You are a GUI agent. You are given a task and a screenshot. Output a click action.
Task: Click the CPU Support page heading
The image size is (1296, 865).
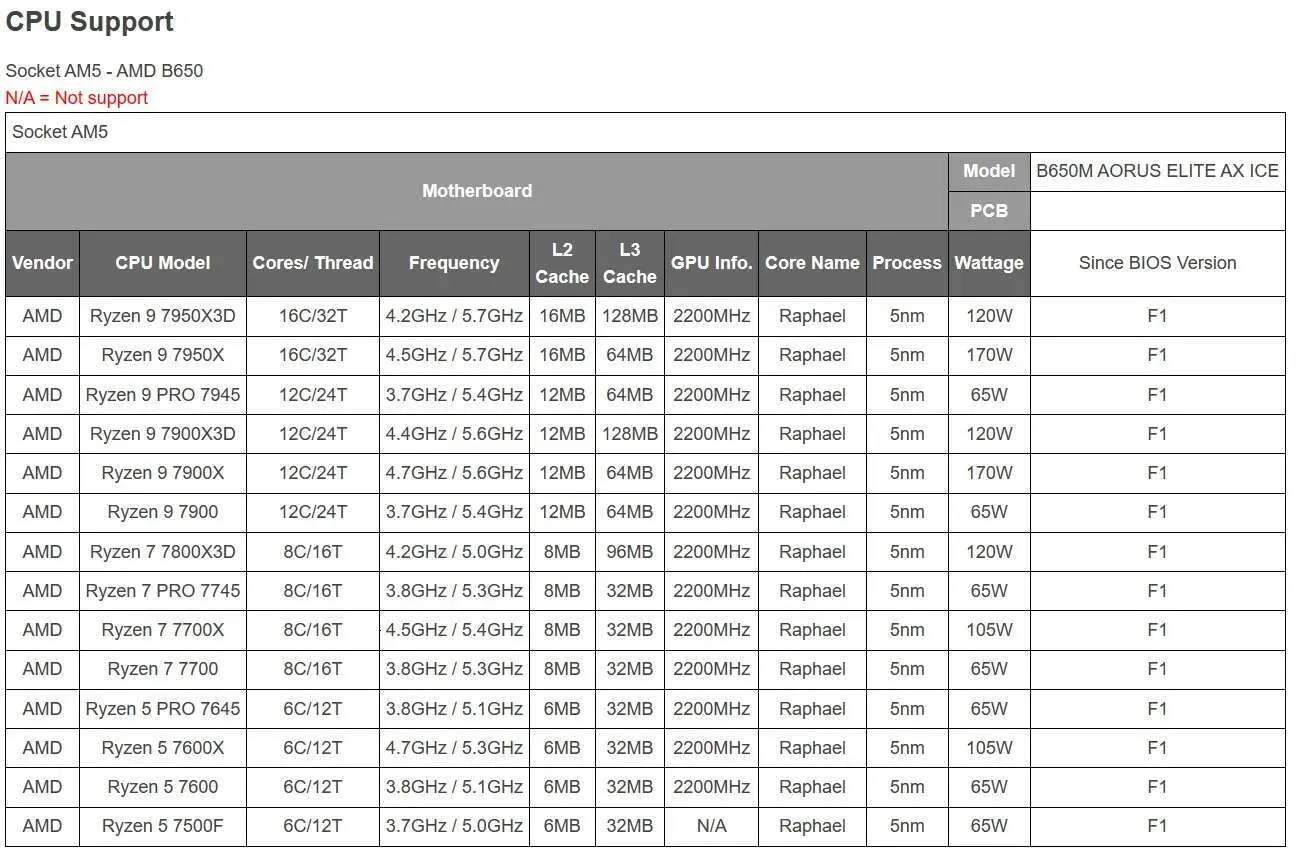[x=90, y=22]
